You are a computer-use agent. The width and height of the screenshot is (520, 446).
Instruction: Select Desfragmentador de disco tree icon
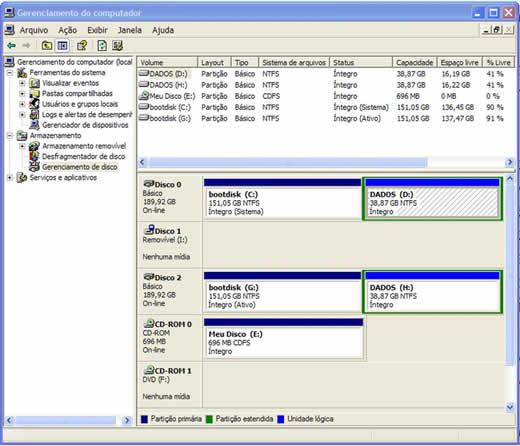click(34, 156)
